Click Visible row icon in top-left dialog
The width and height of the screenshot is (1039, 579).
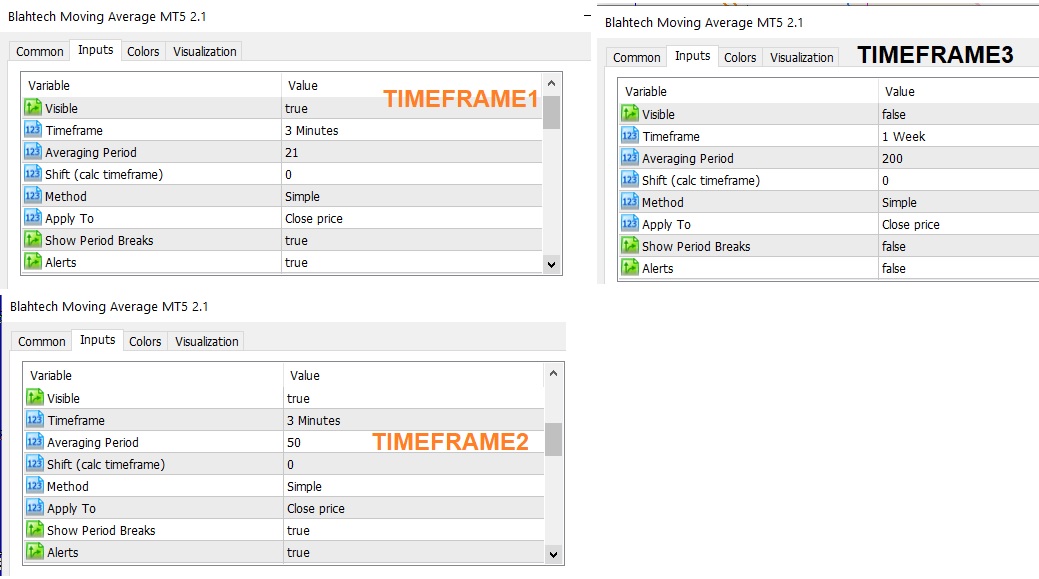pyautogui.click(x=32, y=107)
